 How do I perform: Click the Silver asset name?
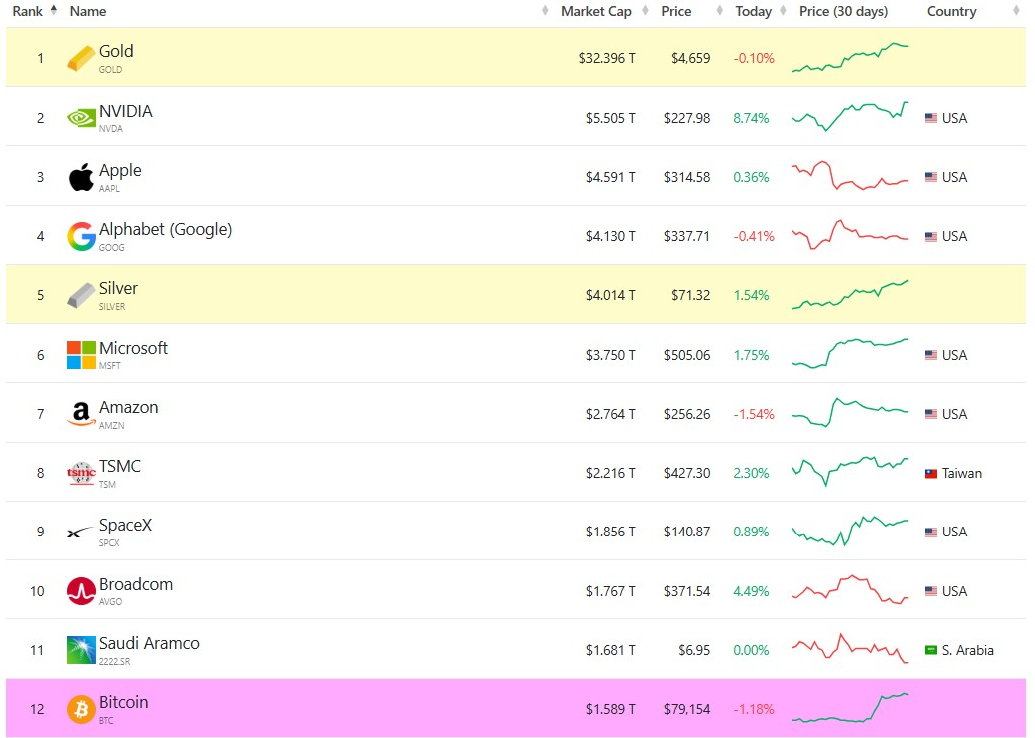click(x=118, y=288)
